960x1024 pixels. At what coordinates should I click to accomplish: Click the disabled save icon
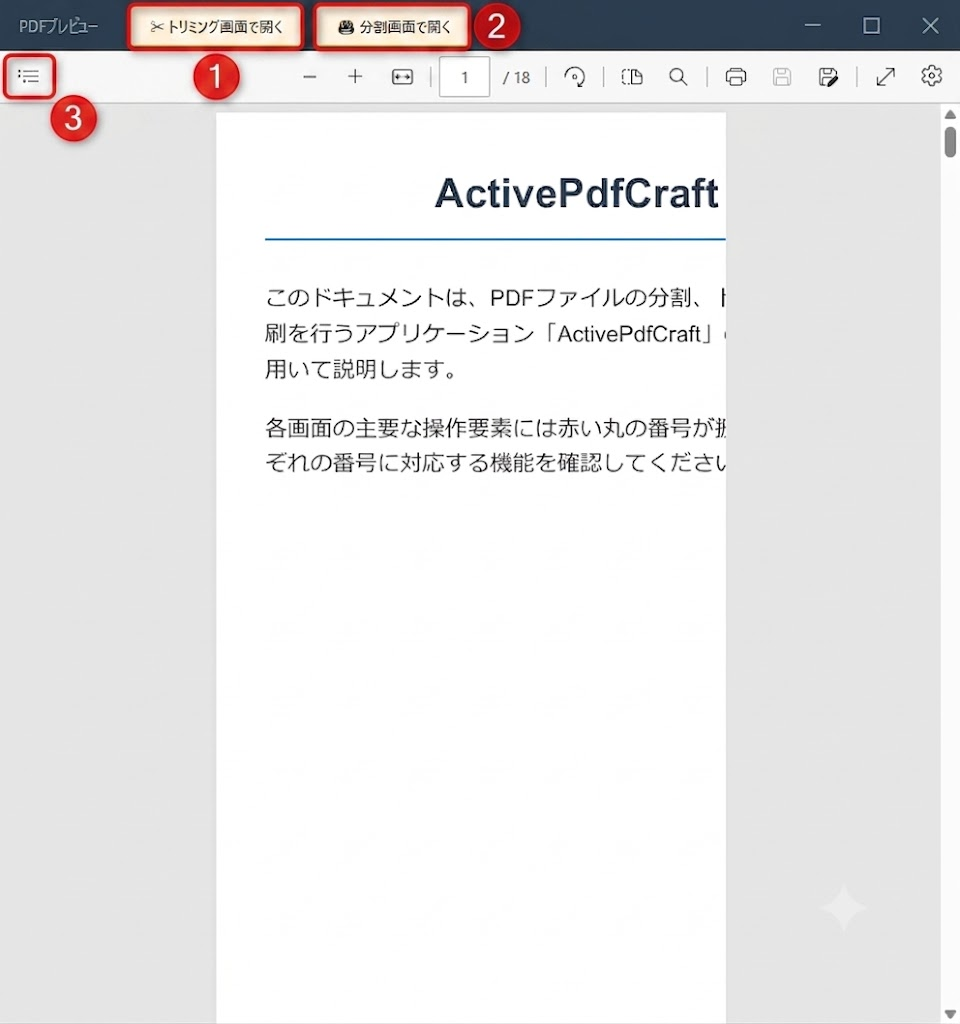click(x=782, y=77)
